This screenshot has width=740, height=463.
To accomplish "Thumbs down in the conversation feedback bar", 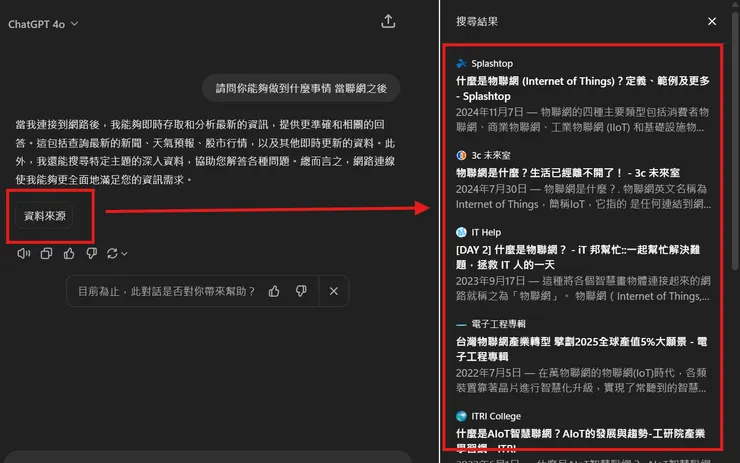I will 301,291.
